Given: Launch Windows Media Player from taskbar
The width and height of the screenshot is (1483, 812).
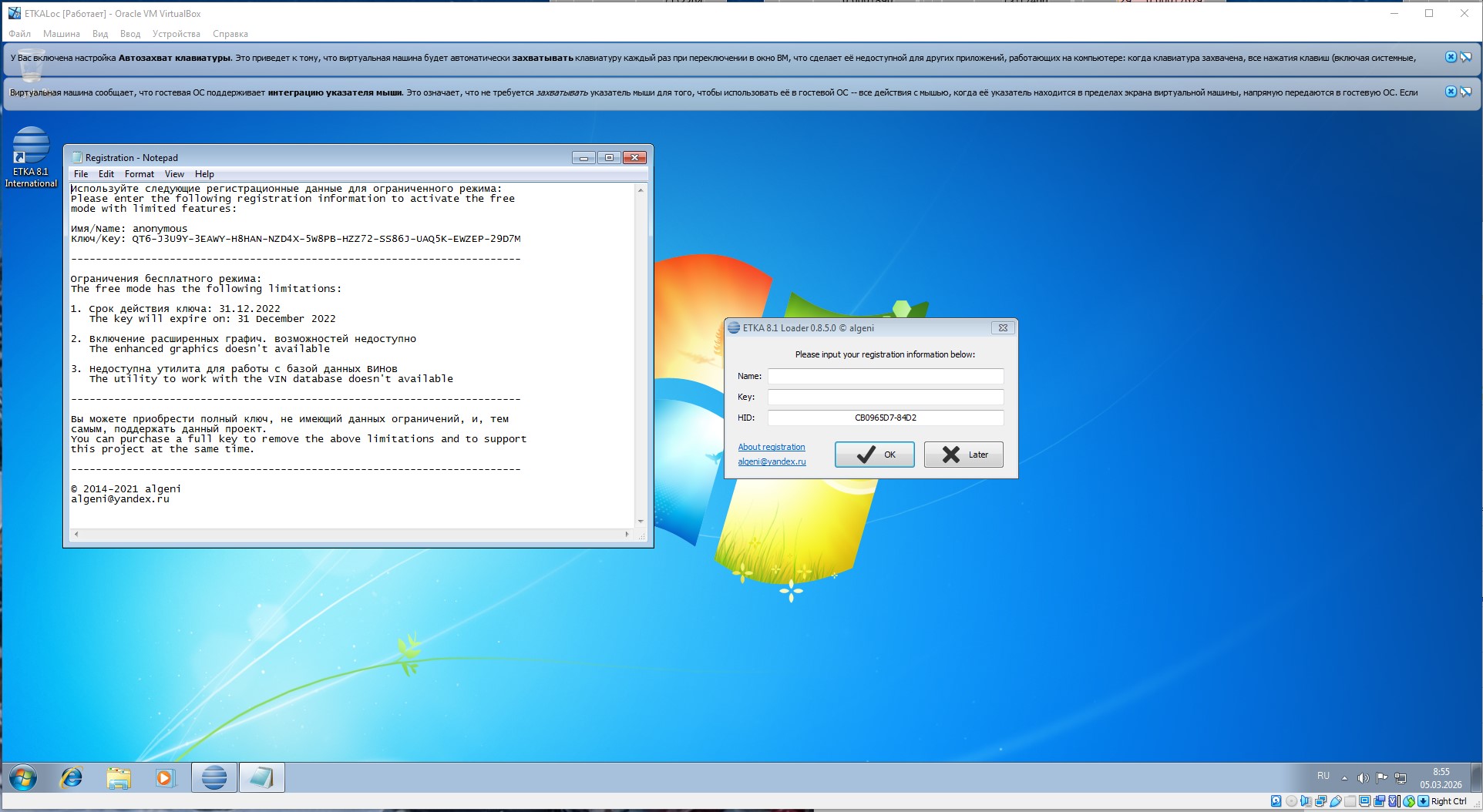Looking at the screenshot, I should pos(165,778).
